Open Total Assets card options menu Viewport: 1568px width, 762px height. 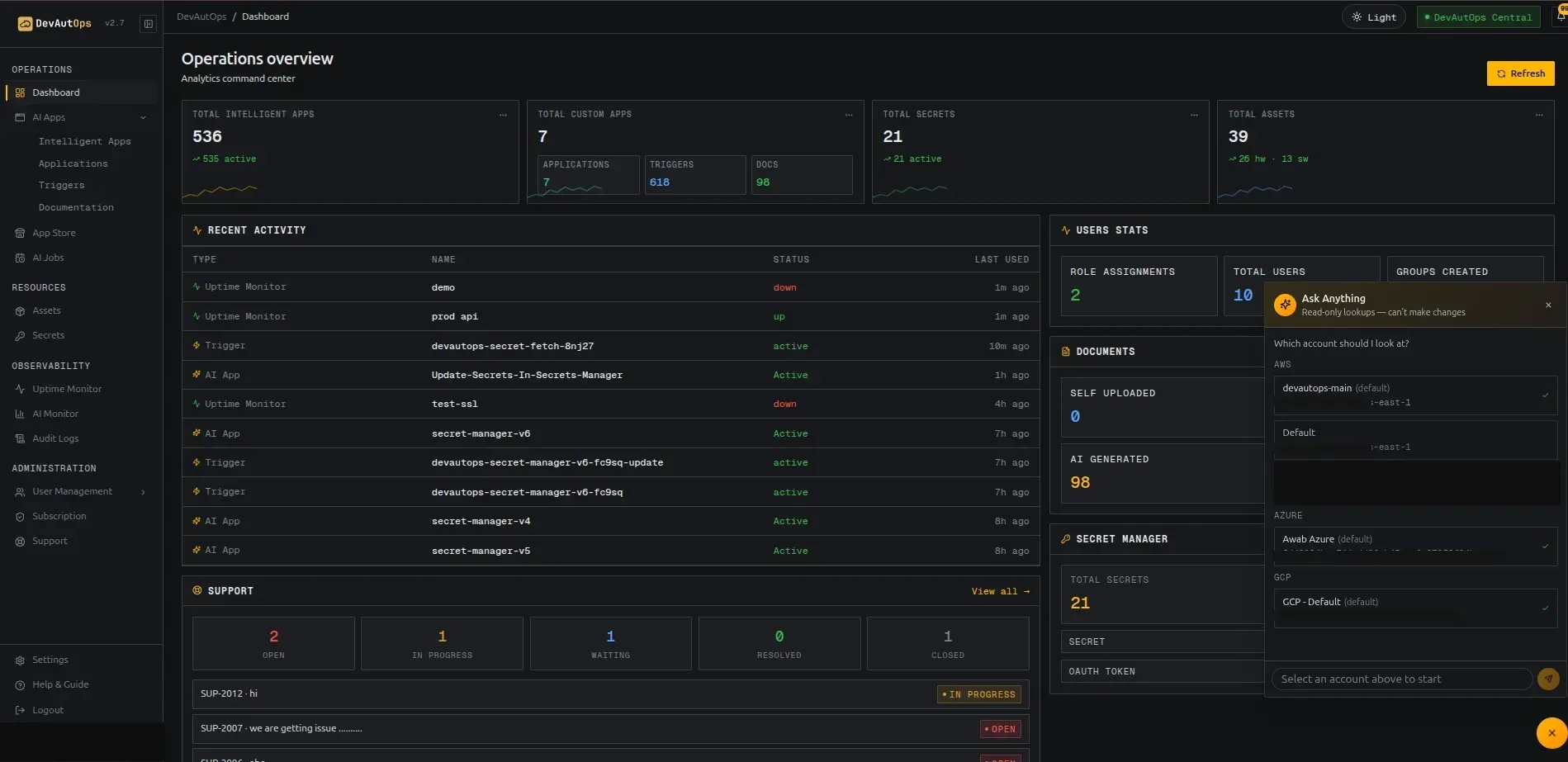coord(1539,115)
